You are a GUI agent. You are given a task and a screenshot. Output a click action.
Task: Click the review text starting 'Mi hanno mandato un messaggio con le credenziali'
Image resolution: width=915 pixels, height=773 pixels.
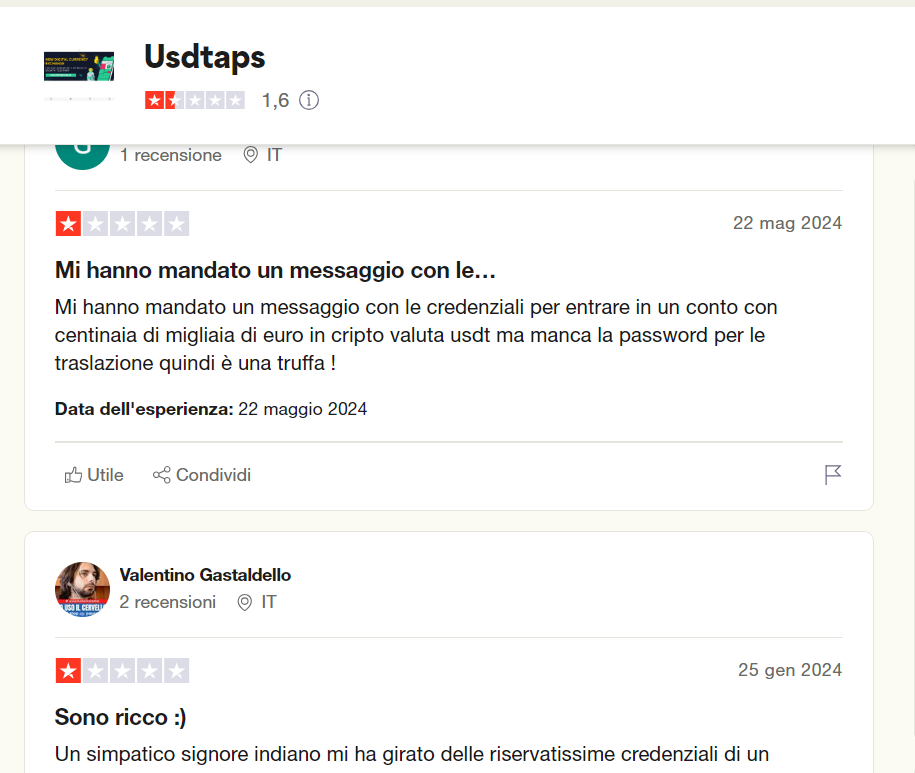point(416,335)
